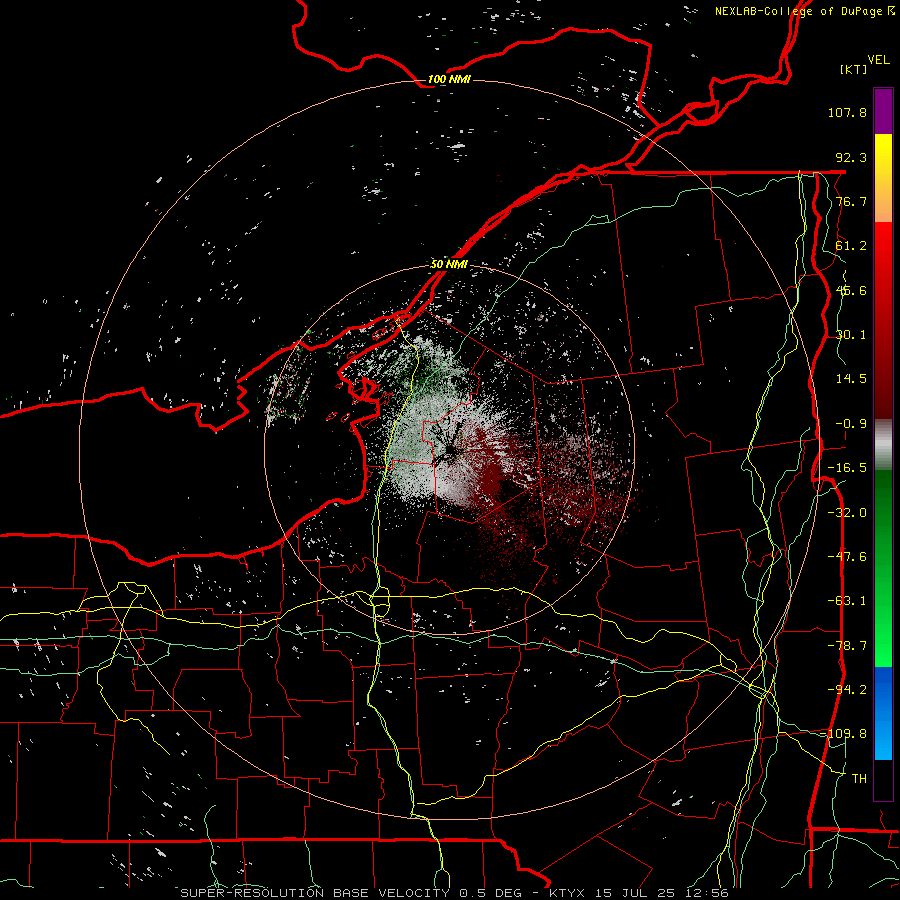Click the gray near-zero segment of color bar
Viewport: 900px width, 900px height.
point(883,445)
